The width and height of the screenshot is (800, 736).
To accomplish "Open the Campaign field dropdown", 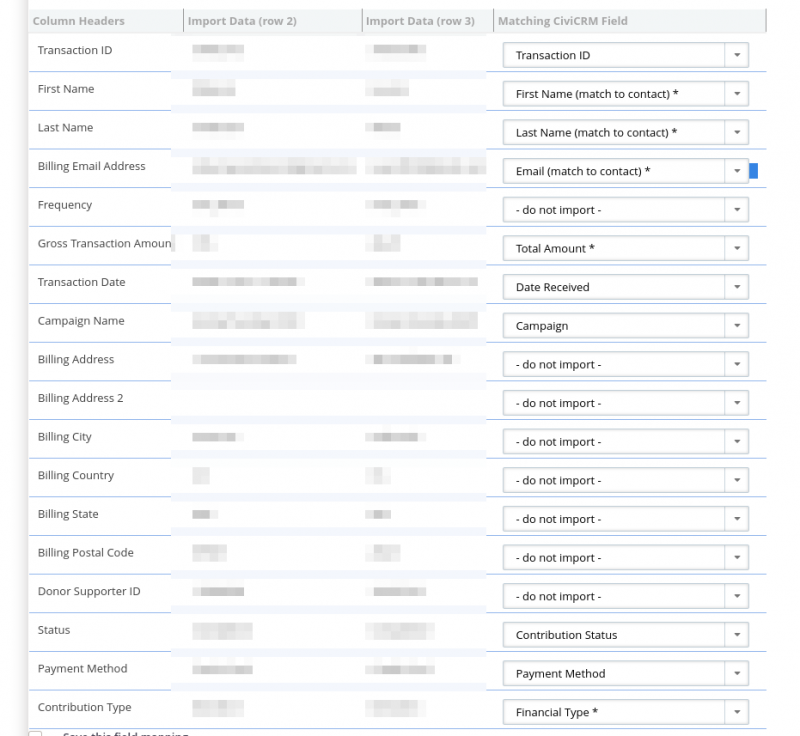I will (x=626, y=326).
